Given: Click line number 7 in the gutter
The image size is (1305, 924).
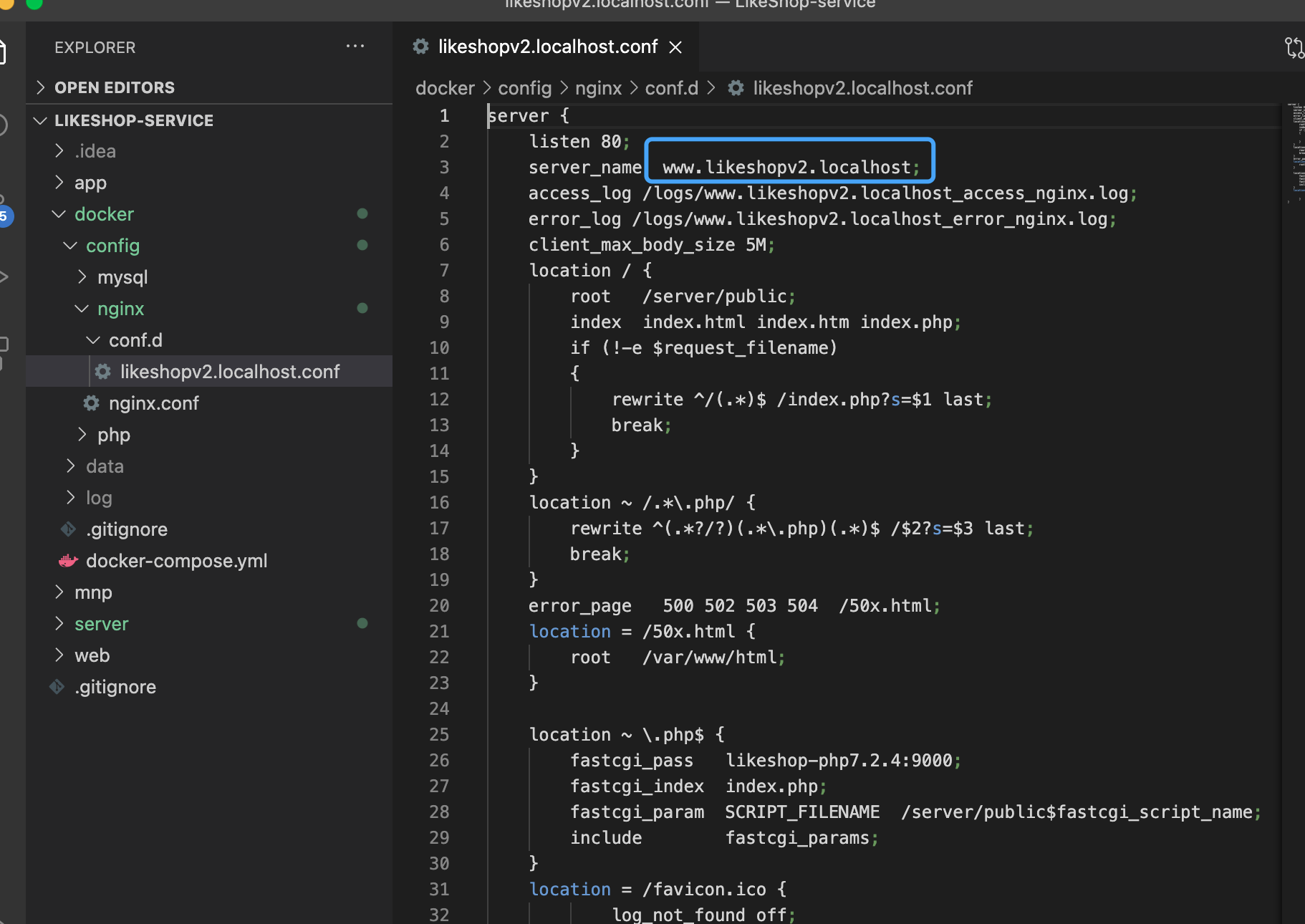Looking at the screenshot, I should [x=444, y=271].
